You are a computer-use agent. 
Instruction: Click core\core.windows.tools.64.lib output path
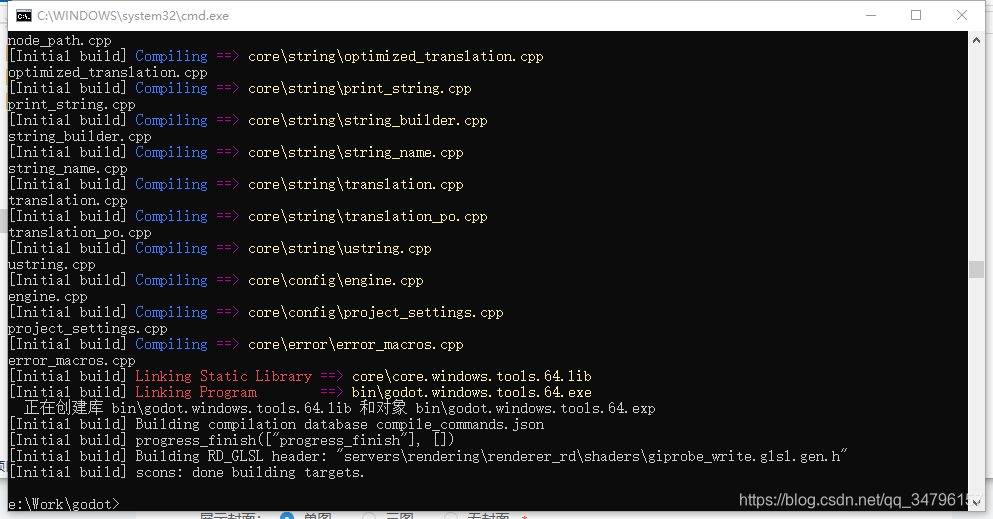(472, 376)
